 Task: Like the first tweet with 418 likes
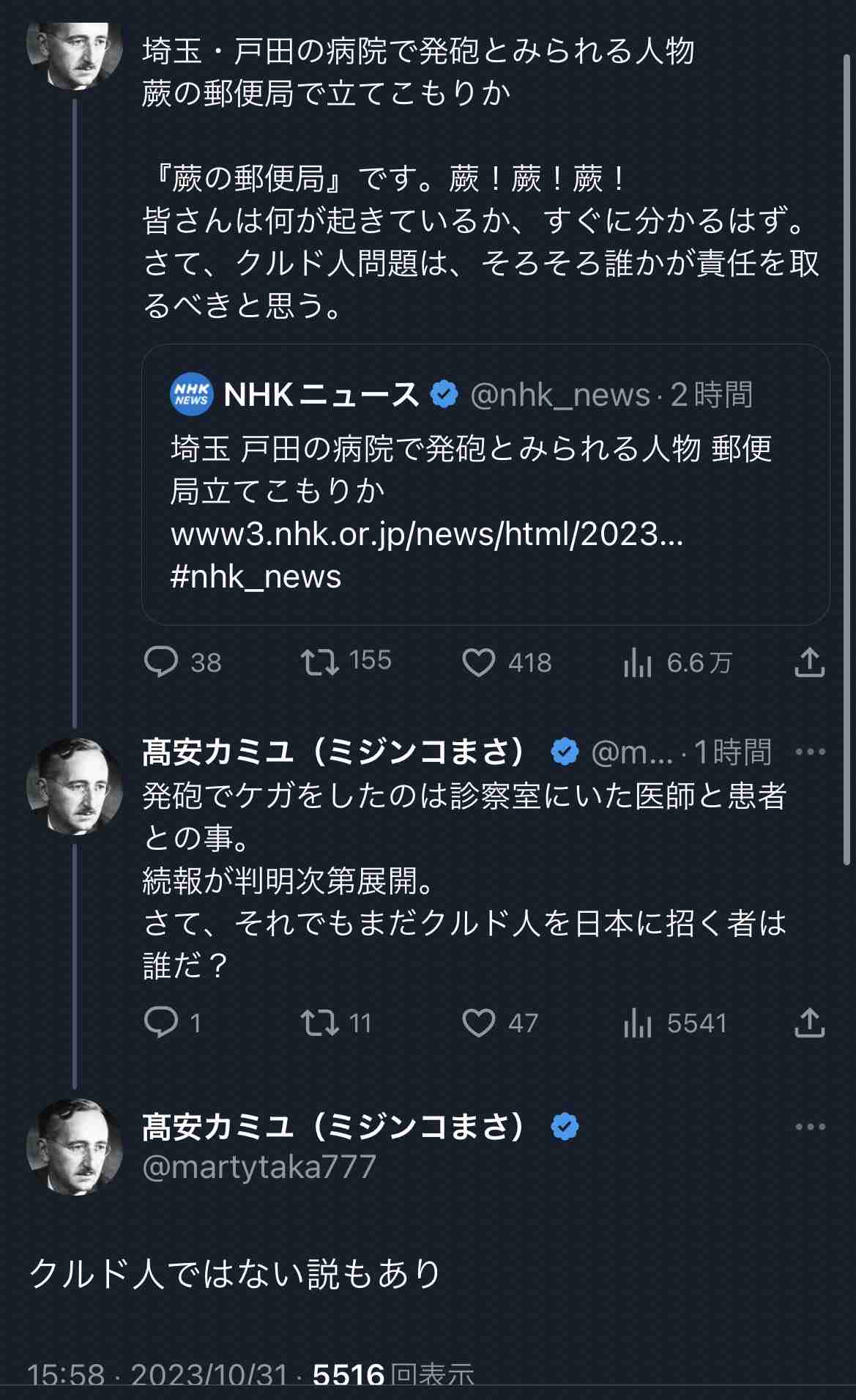click(480, 663)
